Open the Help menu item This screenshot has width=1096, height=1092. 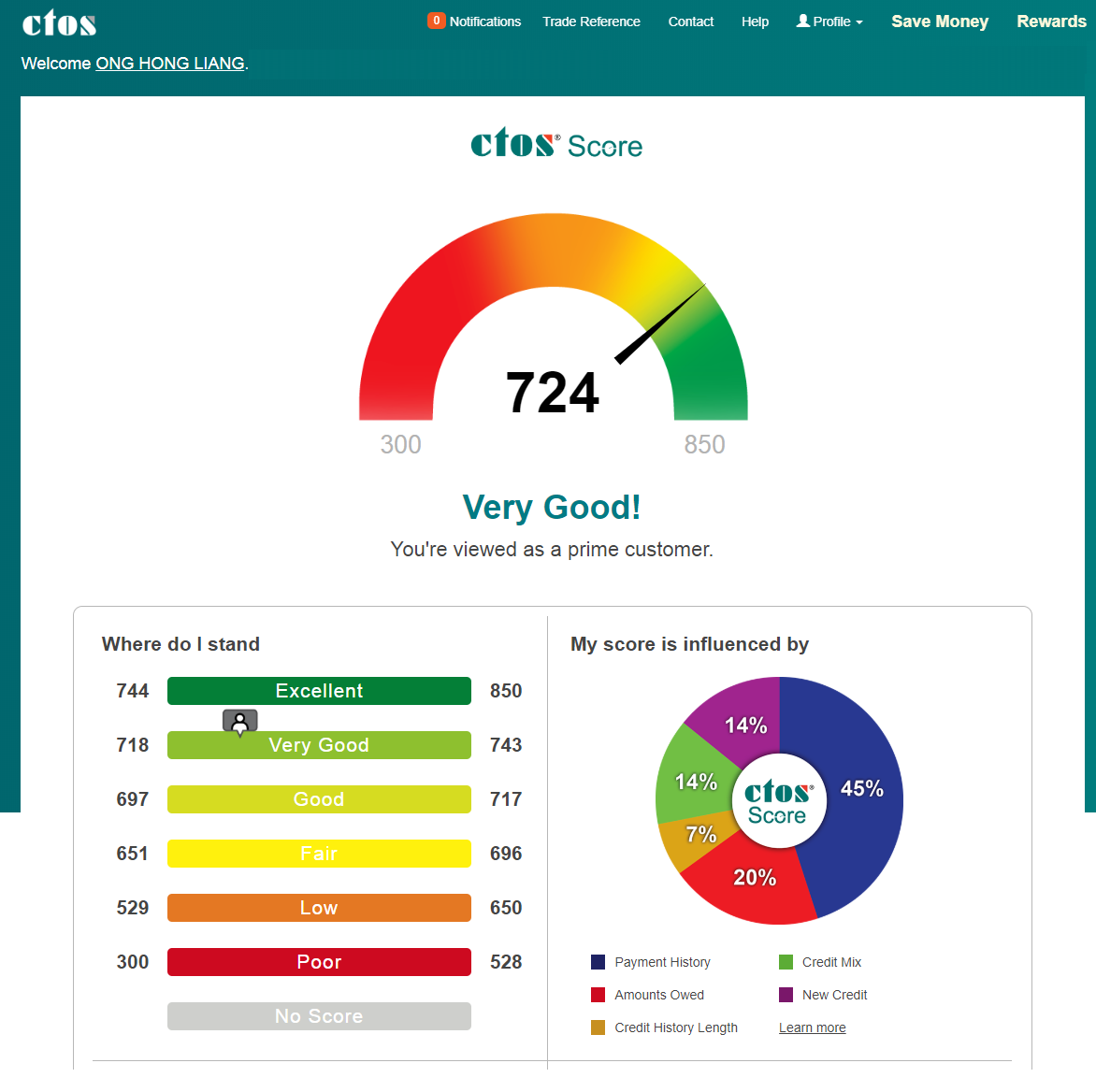click(755, 22)
